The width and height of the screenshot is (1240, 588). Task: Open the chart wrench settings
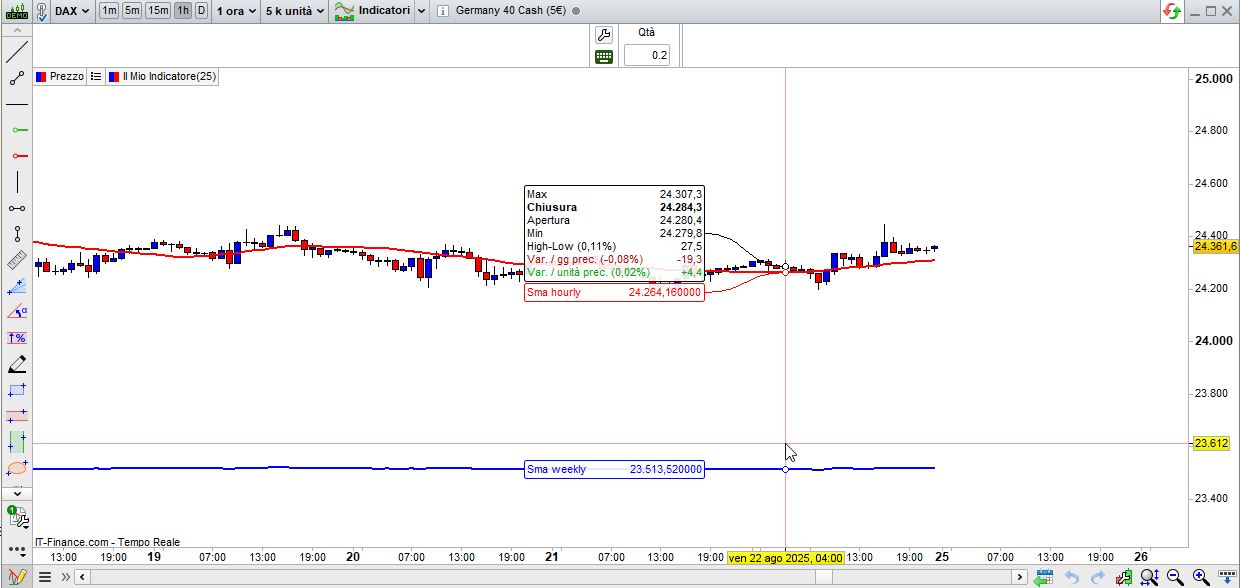point(603,34)
